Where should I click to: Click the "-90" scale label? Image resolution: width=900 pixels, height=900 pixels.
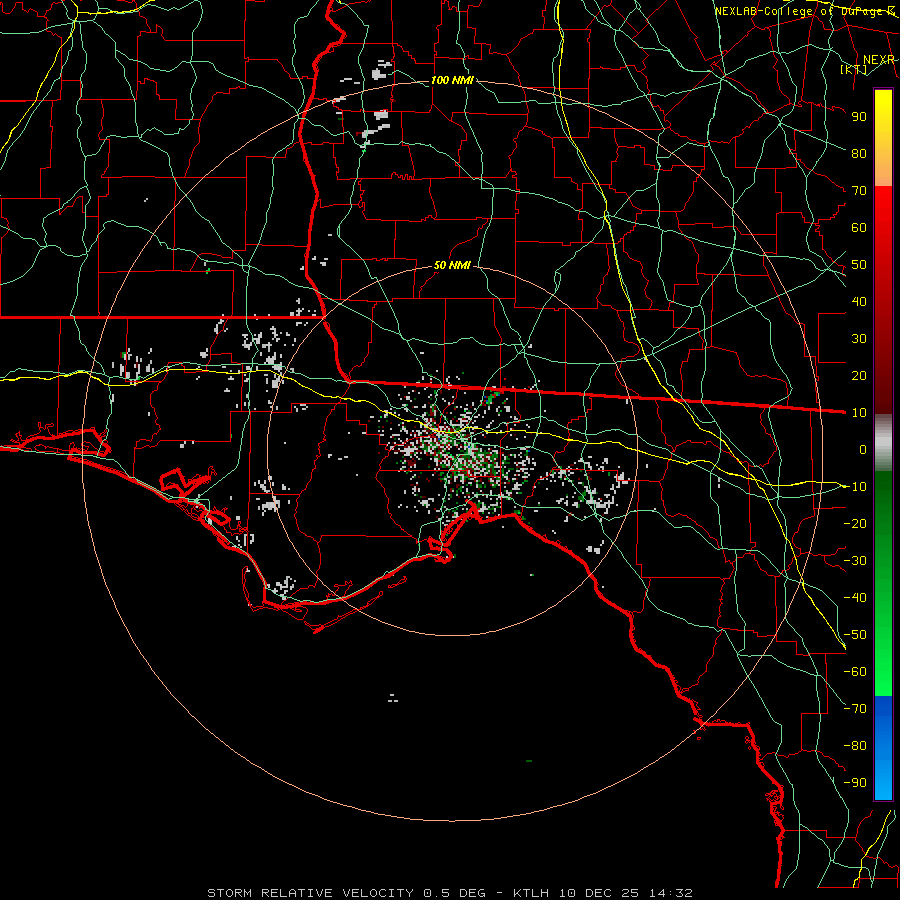855,783
